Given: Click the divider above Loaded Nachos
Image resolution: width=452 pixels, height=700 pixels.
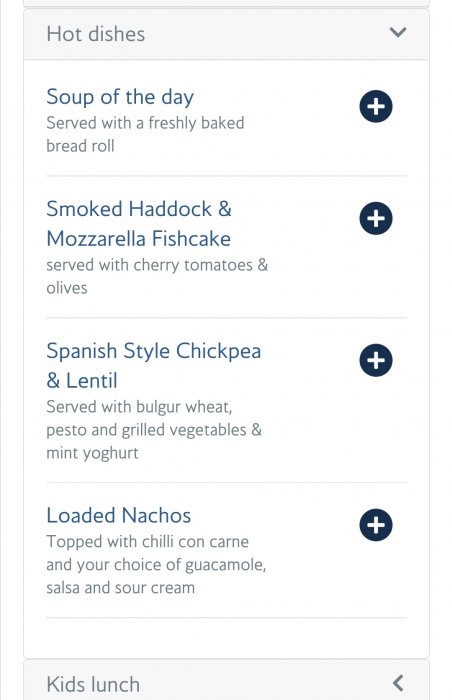Looking at the screenshot, I should tap(226, 482).
